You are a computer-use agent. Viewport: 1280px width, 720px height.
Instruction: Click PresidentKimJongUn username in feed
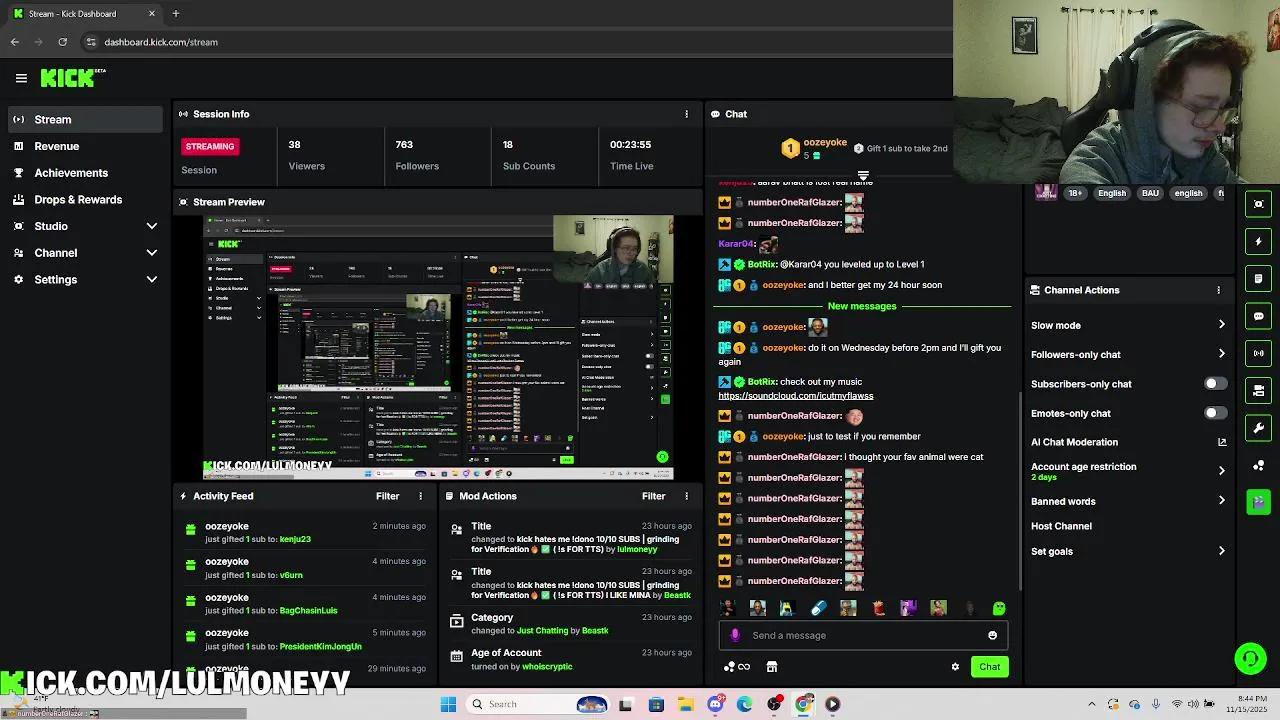(x=320, y=646)
